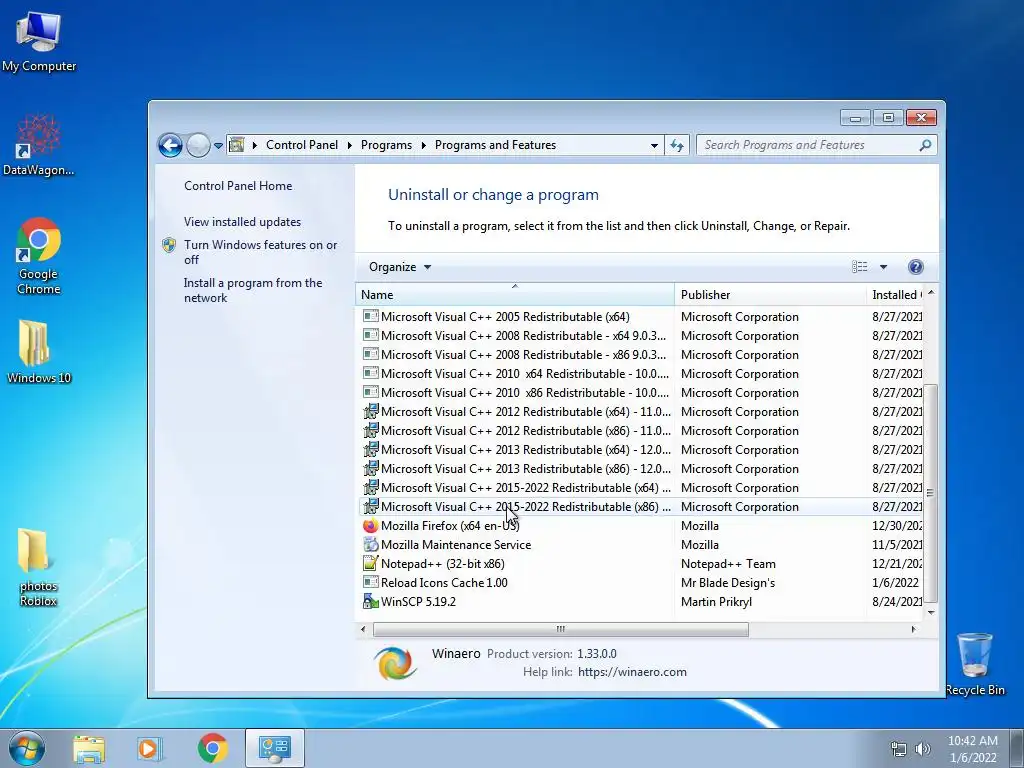Click Turn Windows features on or off
This screenshot has height=768, width=1024.
point(261,252)
